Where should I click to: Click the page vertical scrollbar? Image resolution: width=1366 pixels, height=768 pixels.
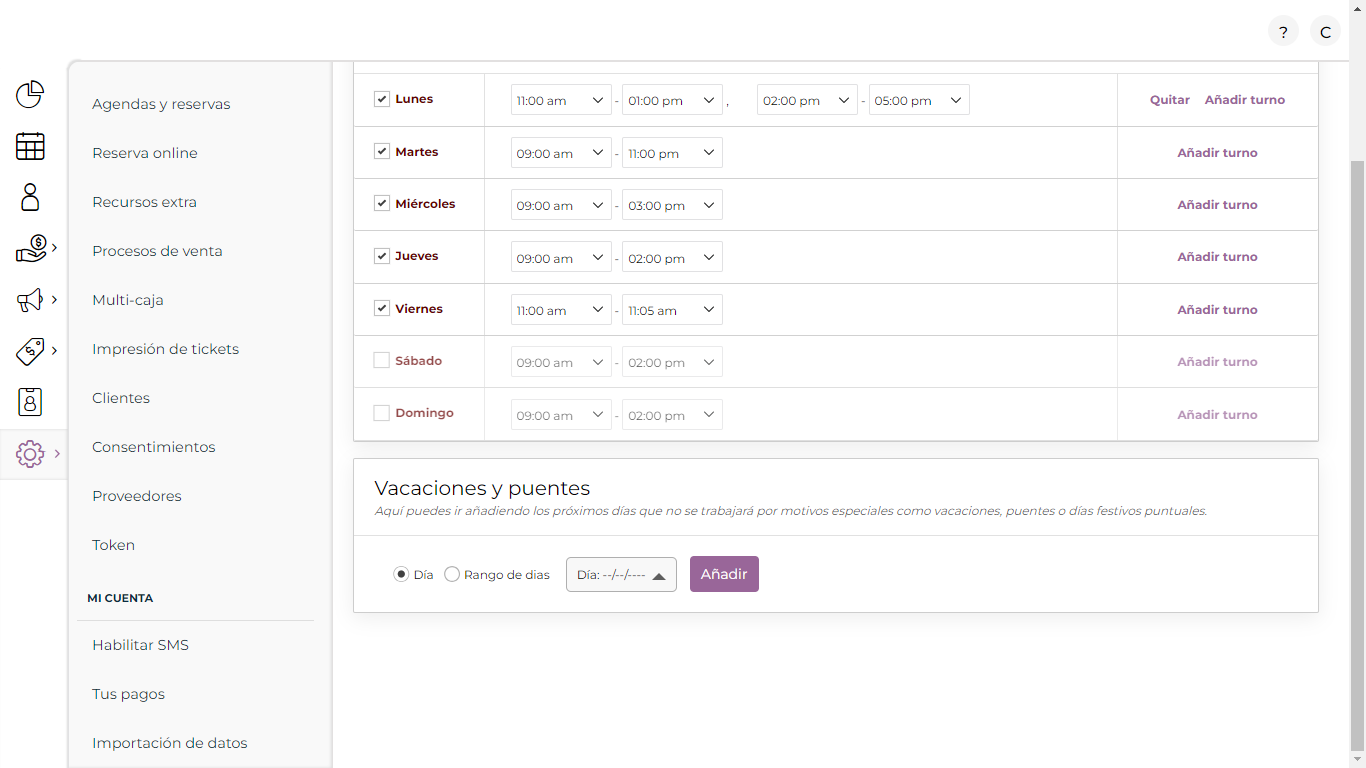coord(1357,455)
